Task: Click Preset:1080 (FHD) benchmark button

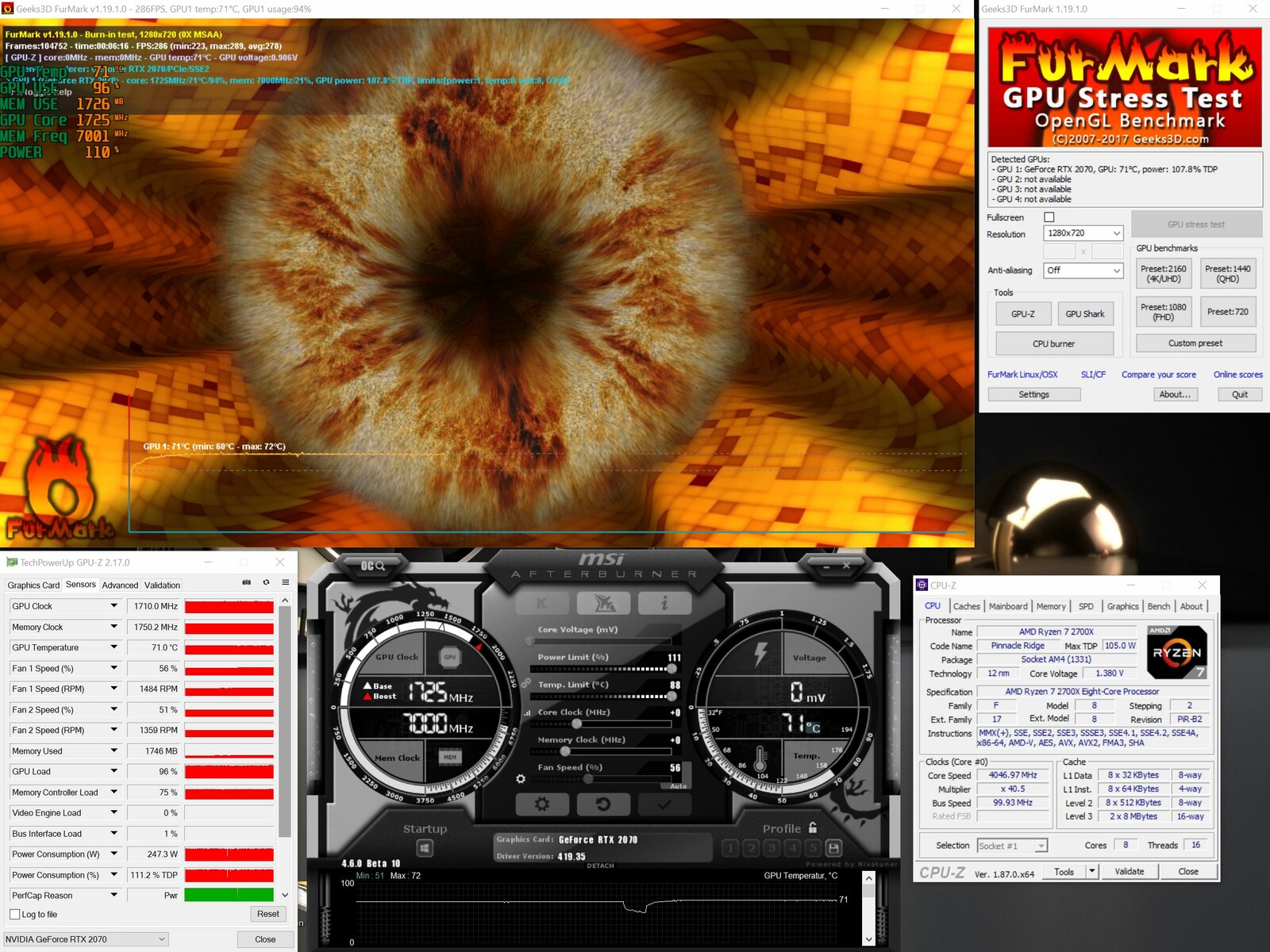Action: coord(1163,312)
